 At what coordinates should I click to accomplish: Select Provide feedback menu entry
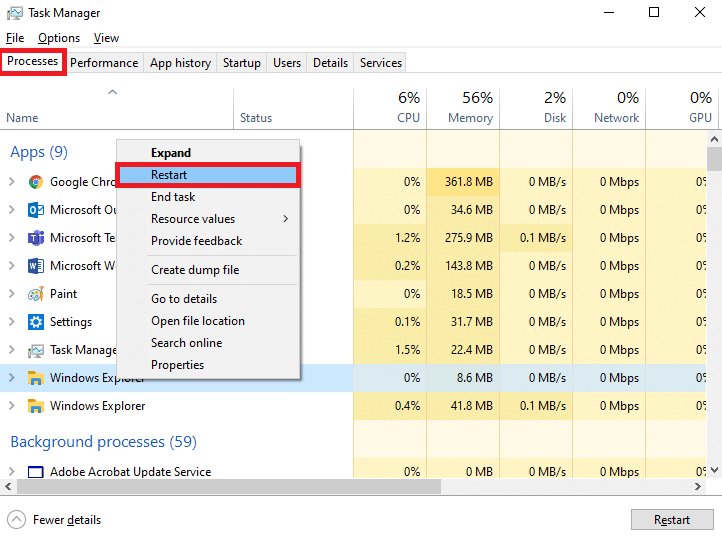[x=208, y=241]
